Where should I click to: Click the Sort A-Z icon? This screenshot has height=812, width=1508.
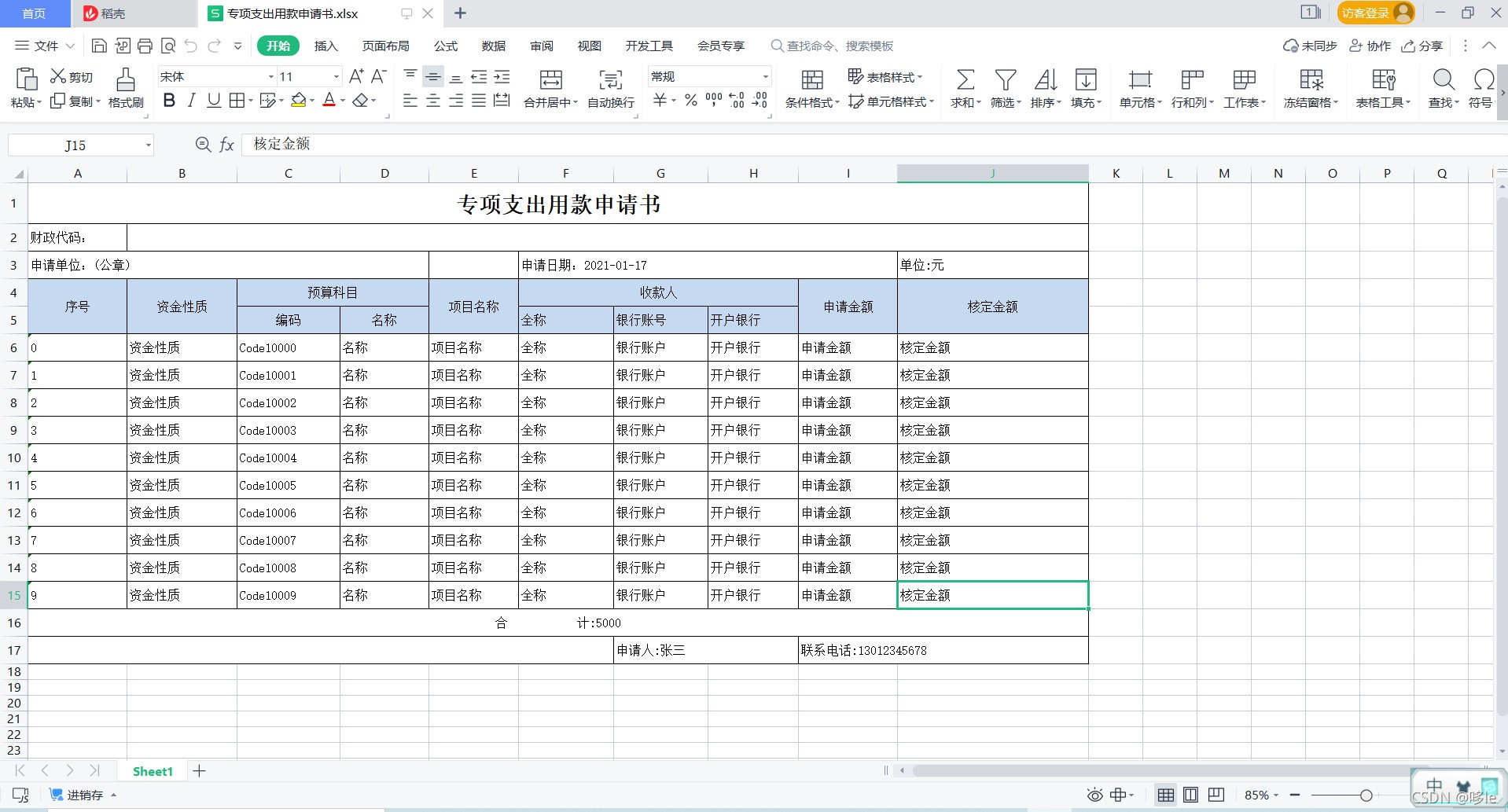(x=1046, y=79)
